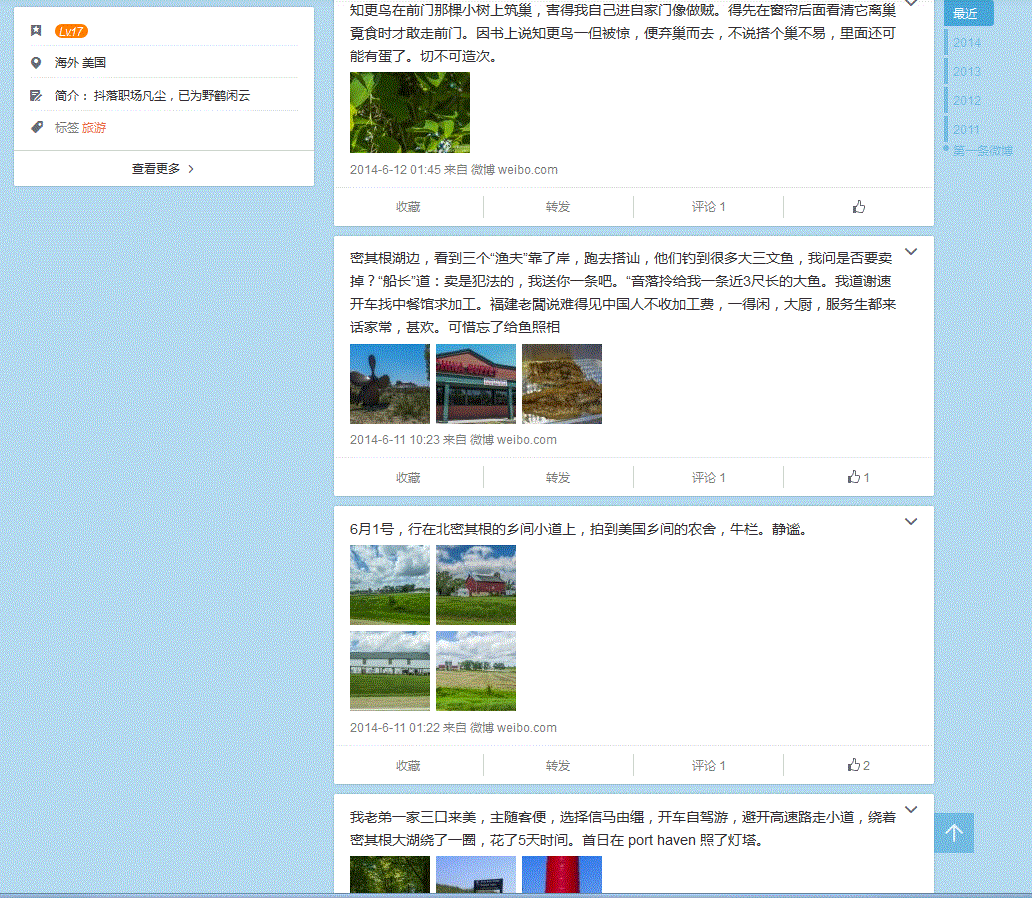Click the location pin icon
The height and width of the screenshot is (898, 1032).
(37, 63)
